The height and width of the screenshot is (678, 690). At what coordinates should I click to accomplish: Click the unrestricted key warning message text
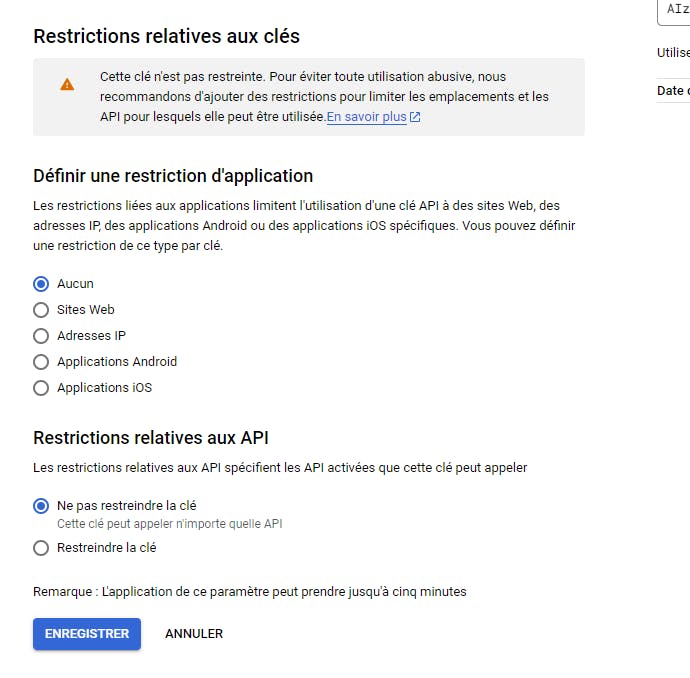(324, 96)
